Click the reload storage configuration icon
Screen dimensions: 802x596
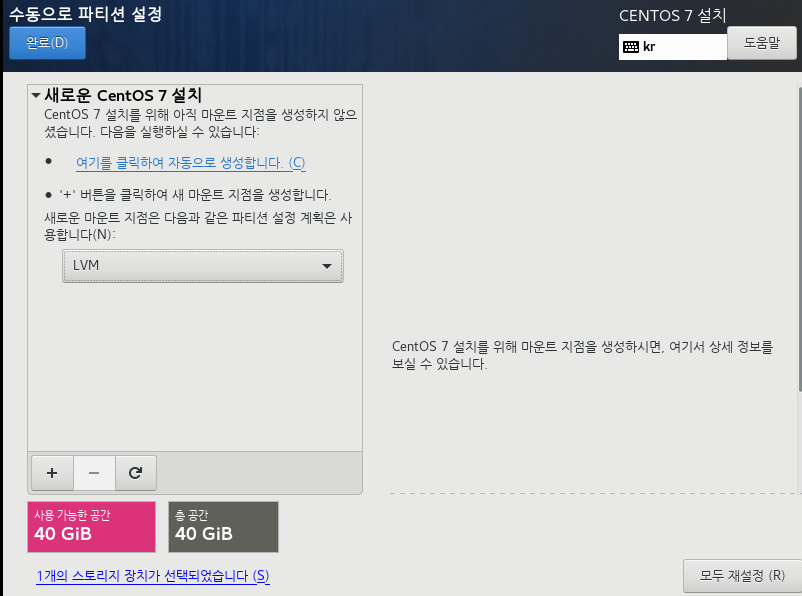pyautogui.click(x=136, y=473)
